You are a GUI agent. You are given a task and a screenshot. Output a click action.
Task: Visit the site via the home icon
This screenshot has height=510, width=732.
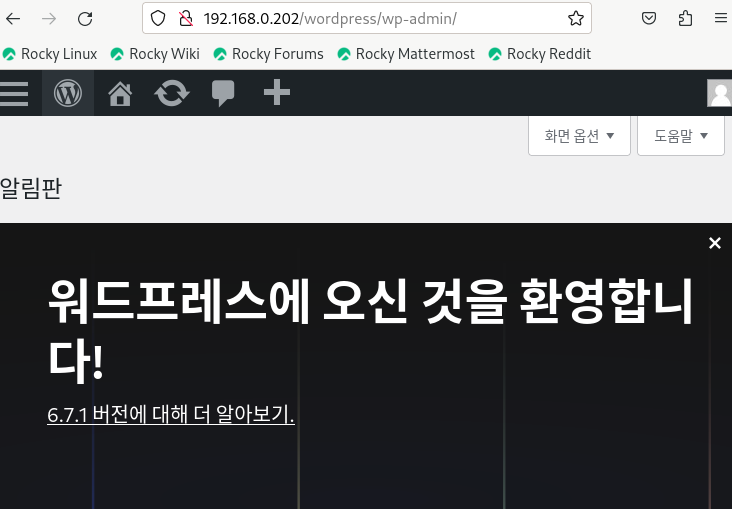tap(120, 93)
